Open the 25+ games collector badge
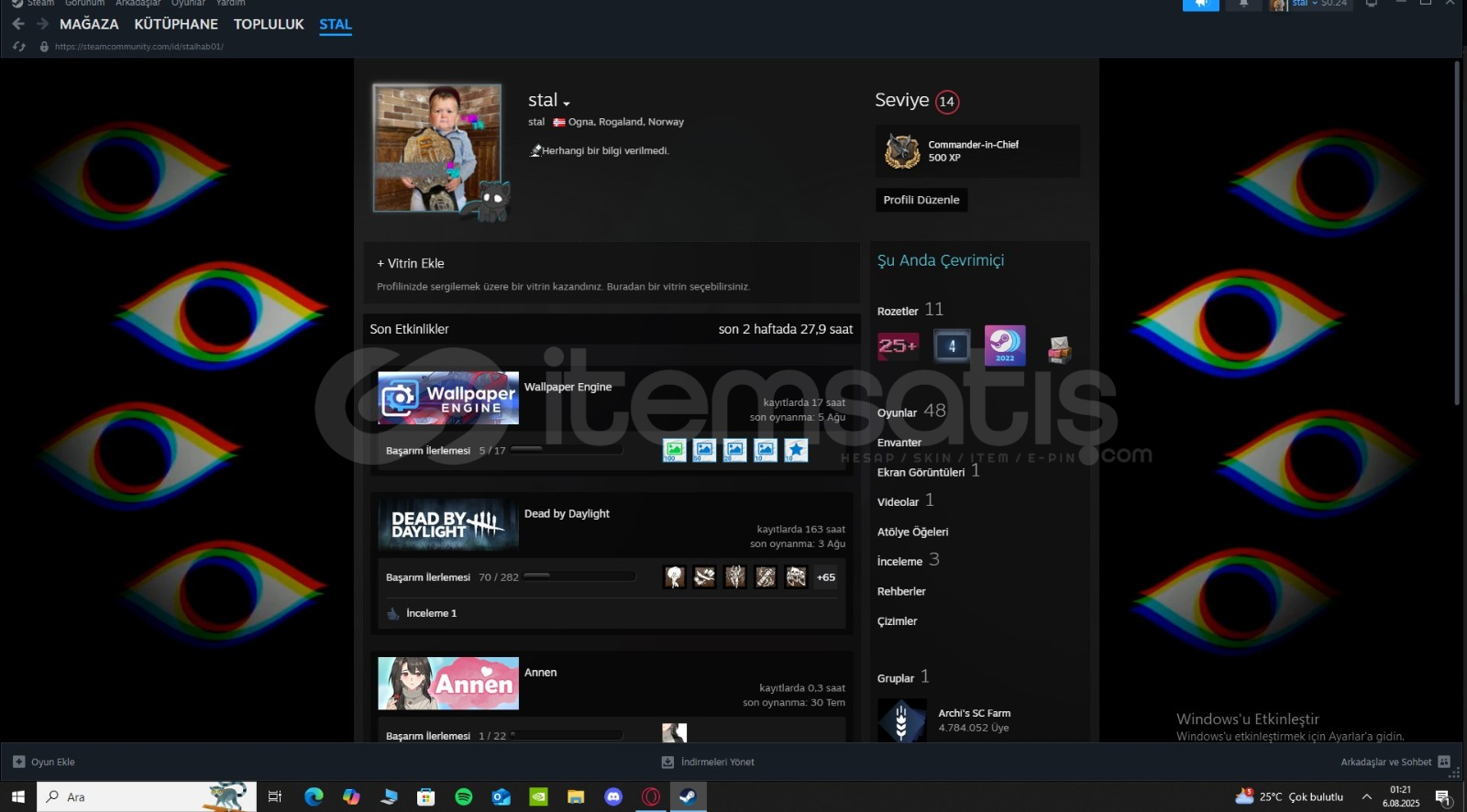 [x=898, y=346]
